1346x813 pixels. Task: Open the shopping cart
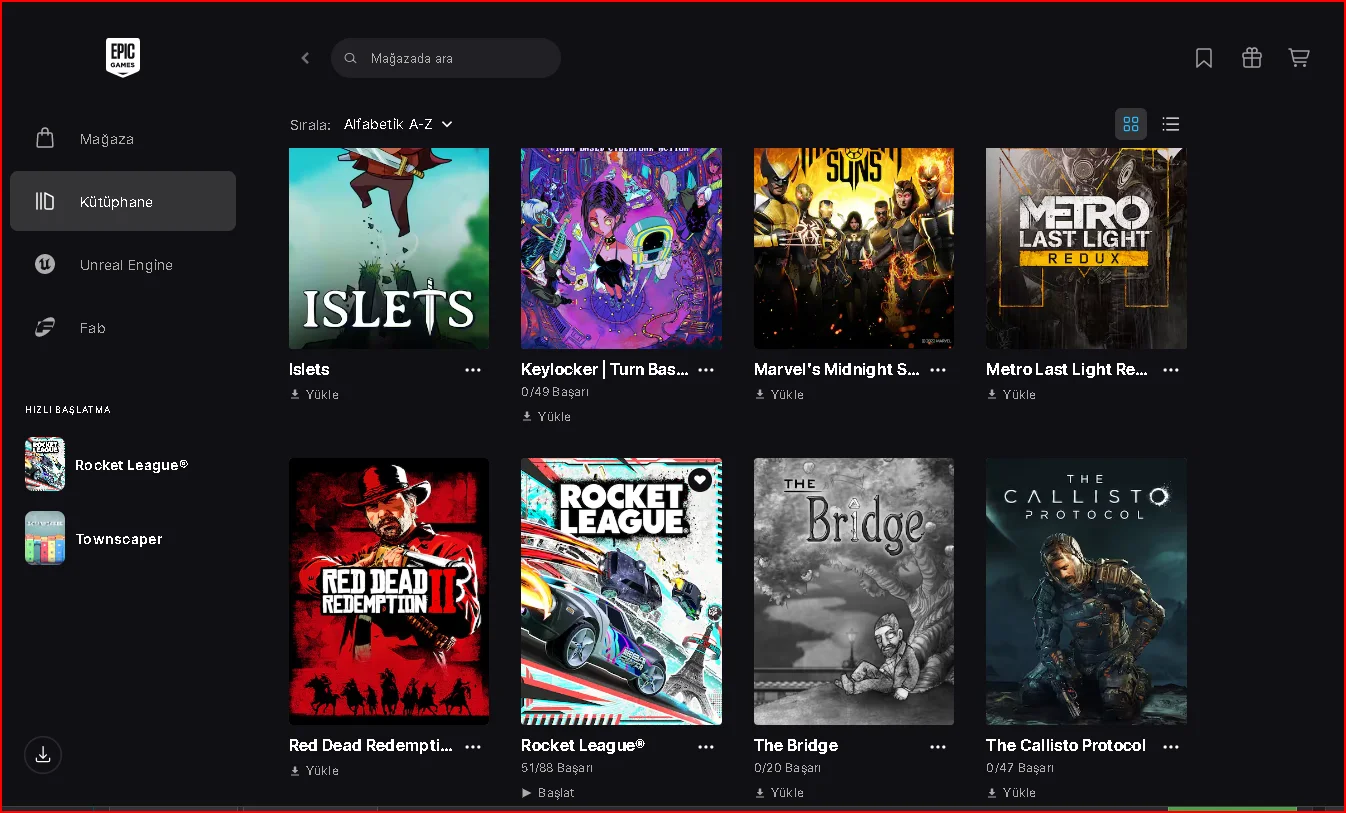[1299, 58]
